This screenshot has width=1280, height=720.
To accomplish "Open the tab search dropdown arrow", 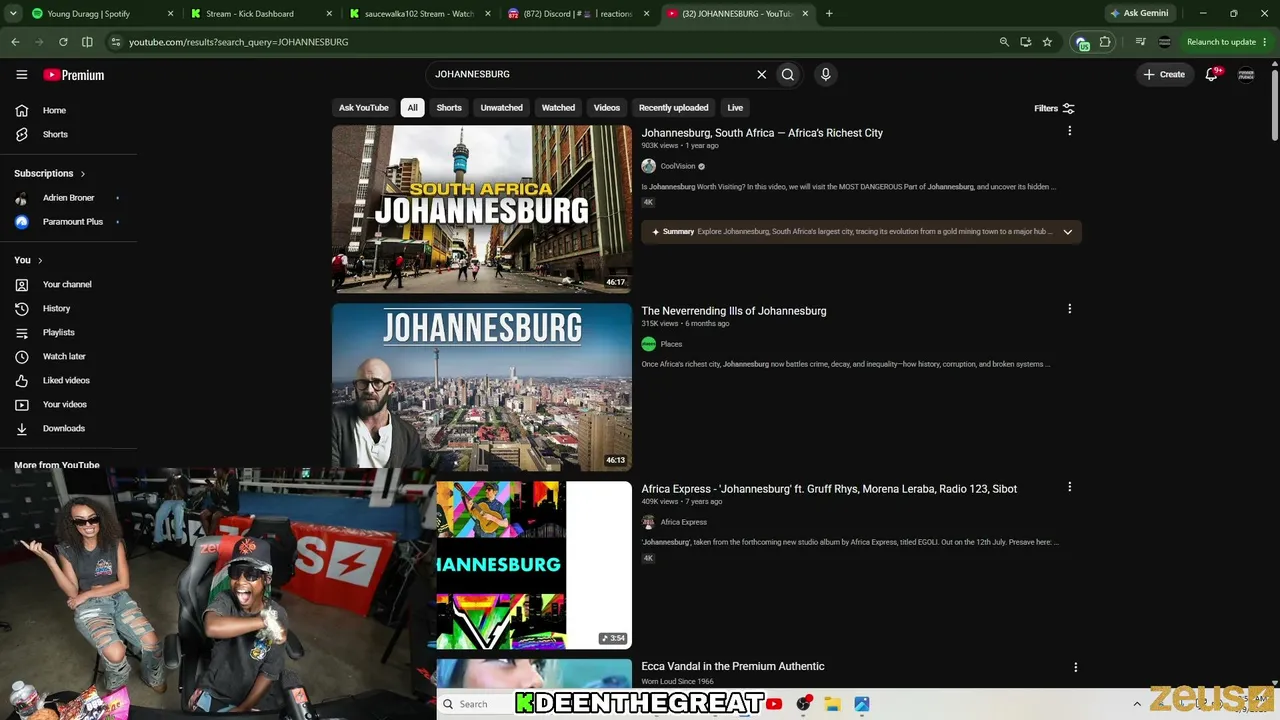I will click(12, 14).
